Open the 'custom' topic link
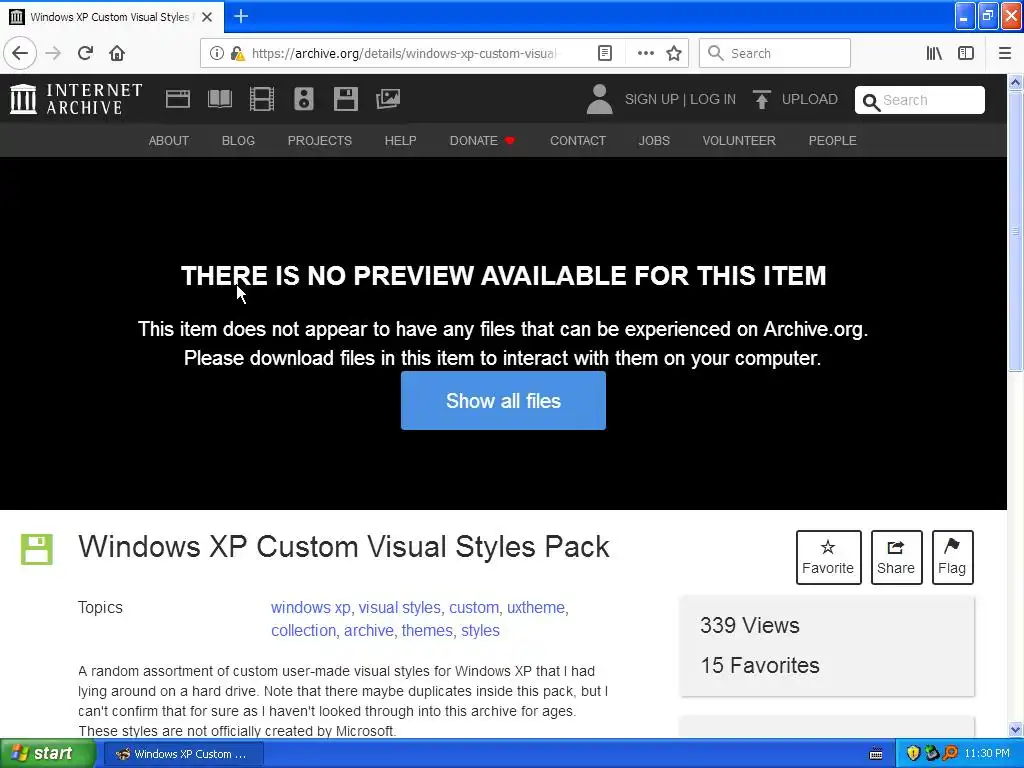 tap(473, 607)
